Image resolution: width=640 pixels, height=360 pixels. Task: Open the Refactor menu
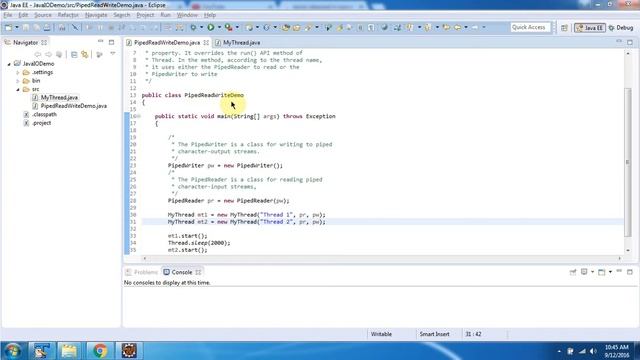[68, 15]
